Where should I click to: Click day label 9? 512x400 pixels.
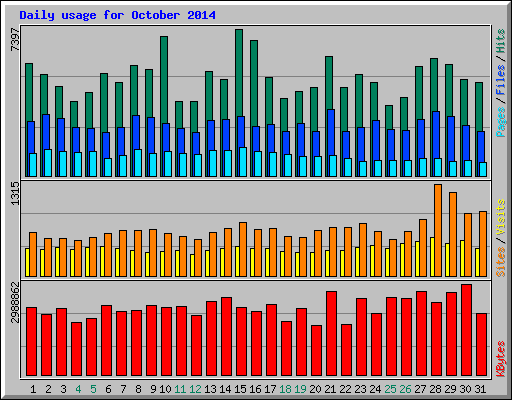tap(153, 389)
